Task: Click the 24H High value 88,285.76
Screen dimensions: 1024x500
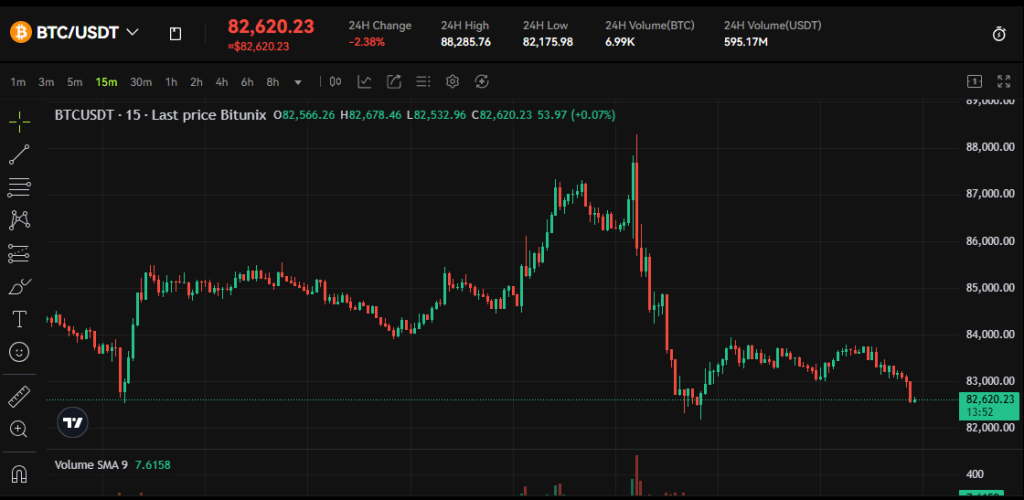Action: click(x=466, y=42)
